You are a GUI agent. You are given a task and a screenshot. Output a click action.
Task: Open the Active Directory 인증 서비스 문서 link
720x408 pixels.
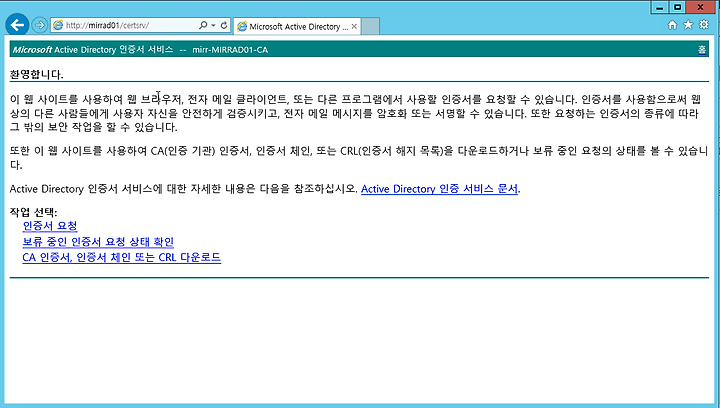tap(439, 189)
